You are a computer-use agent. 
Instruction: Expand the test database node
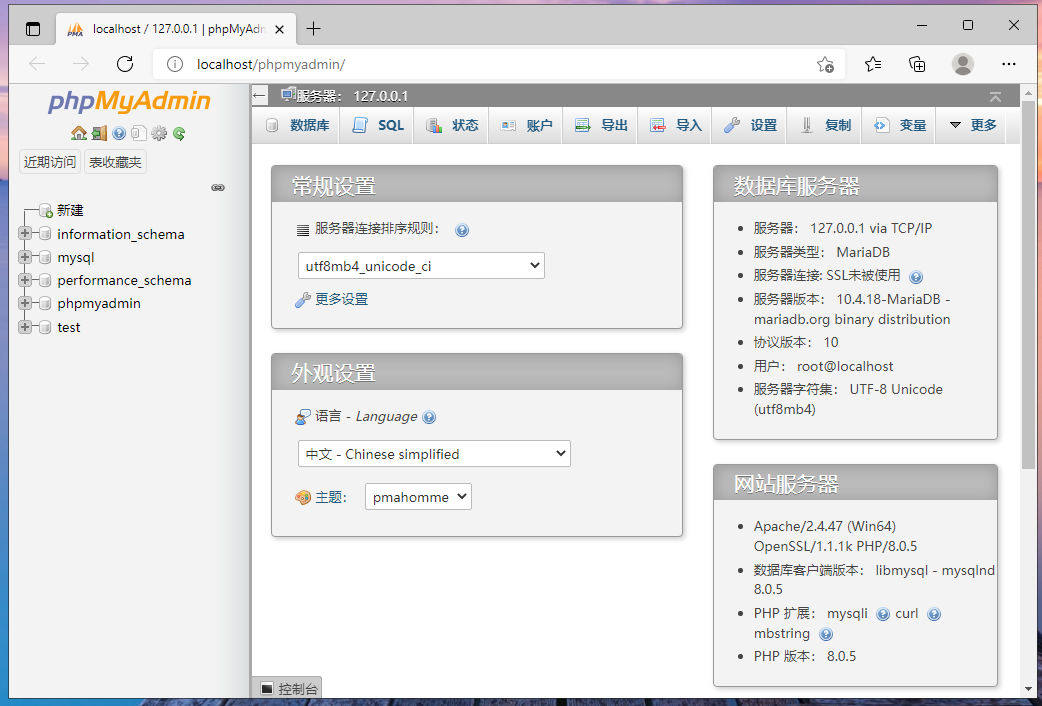[x=25, y=326]
